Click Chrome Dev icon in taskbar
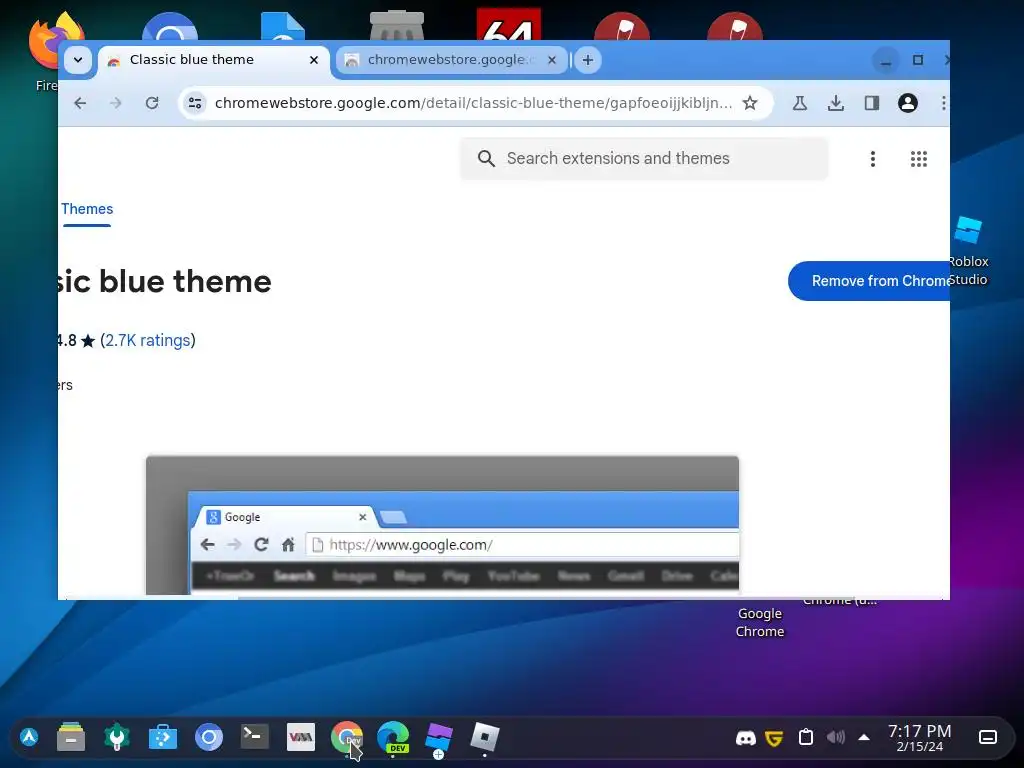Screen dimensions: 1024x768 pyautogui.click(x=347, y=737)
